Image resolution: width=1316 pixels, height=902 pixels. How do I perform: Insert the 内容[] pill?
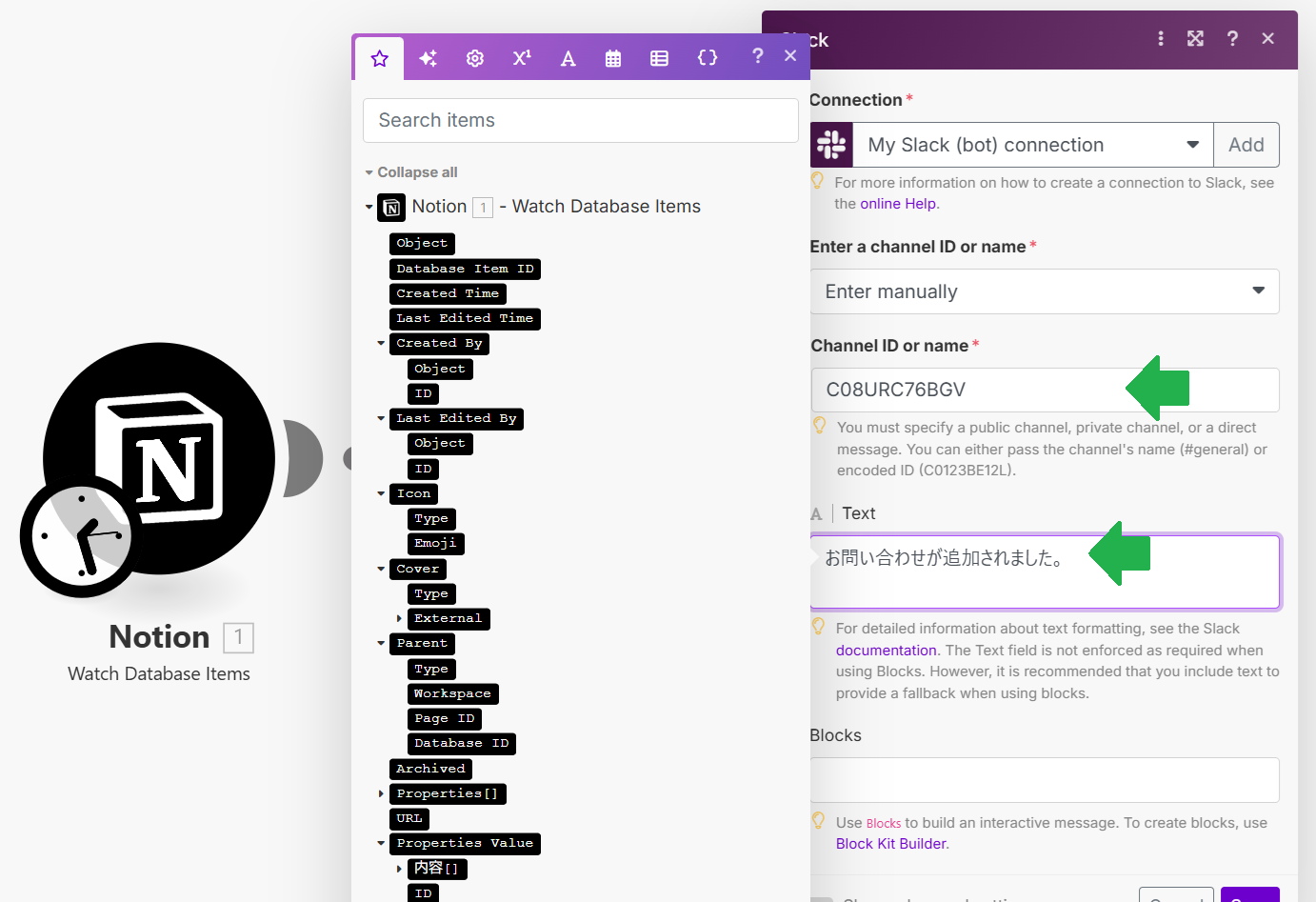click(x=436, y=869)
